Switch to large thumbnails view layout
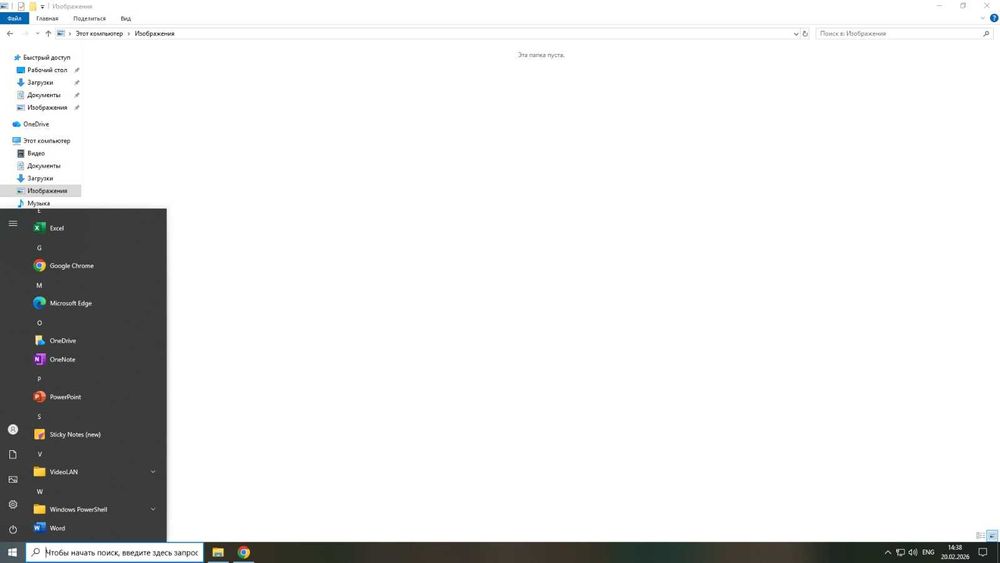The image size is (1000, 563). coord(992,536)
